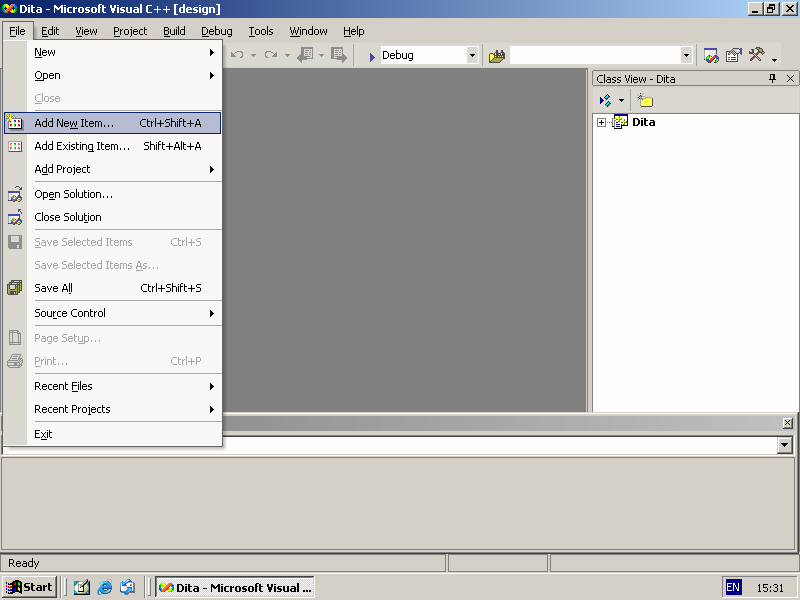800x600 pixels.
Task: Click the Save All icon in menu
Action: (15, 288)
